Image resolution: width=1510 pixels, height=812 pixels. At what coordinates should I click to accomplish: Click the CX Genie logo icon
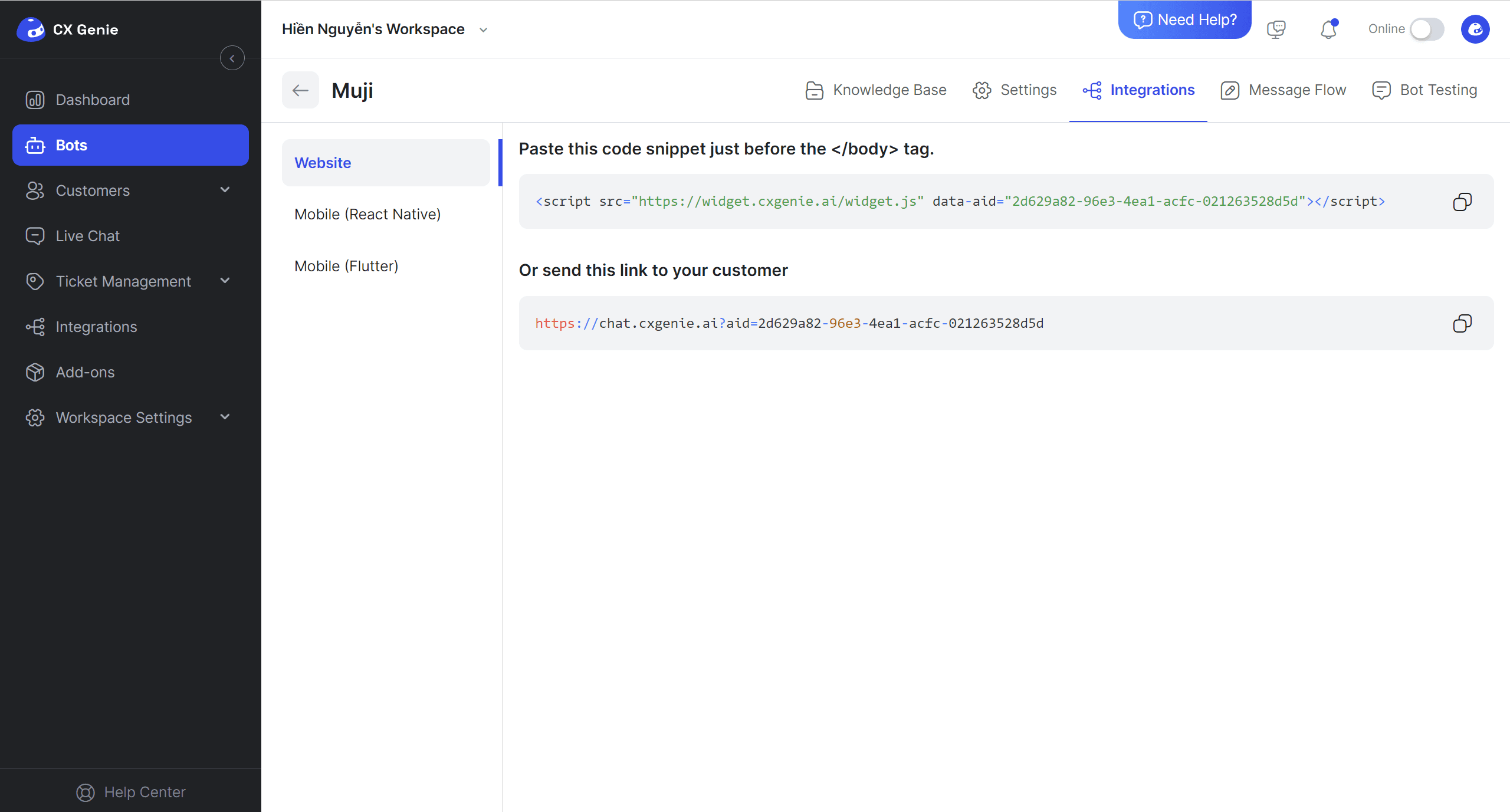click(x=31, y=29)
